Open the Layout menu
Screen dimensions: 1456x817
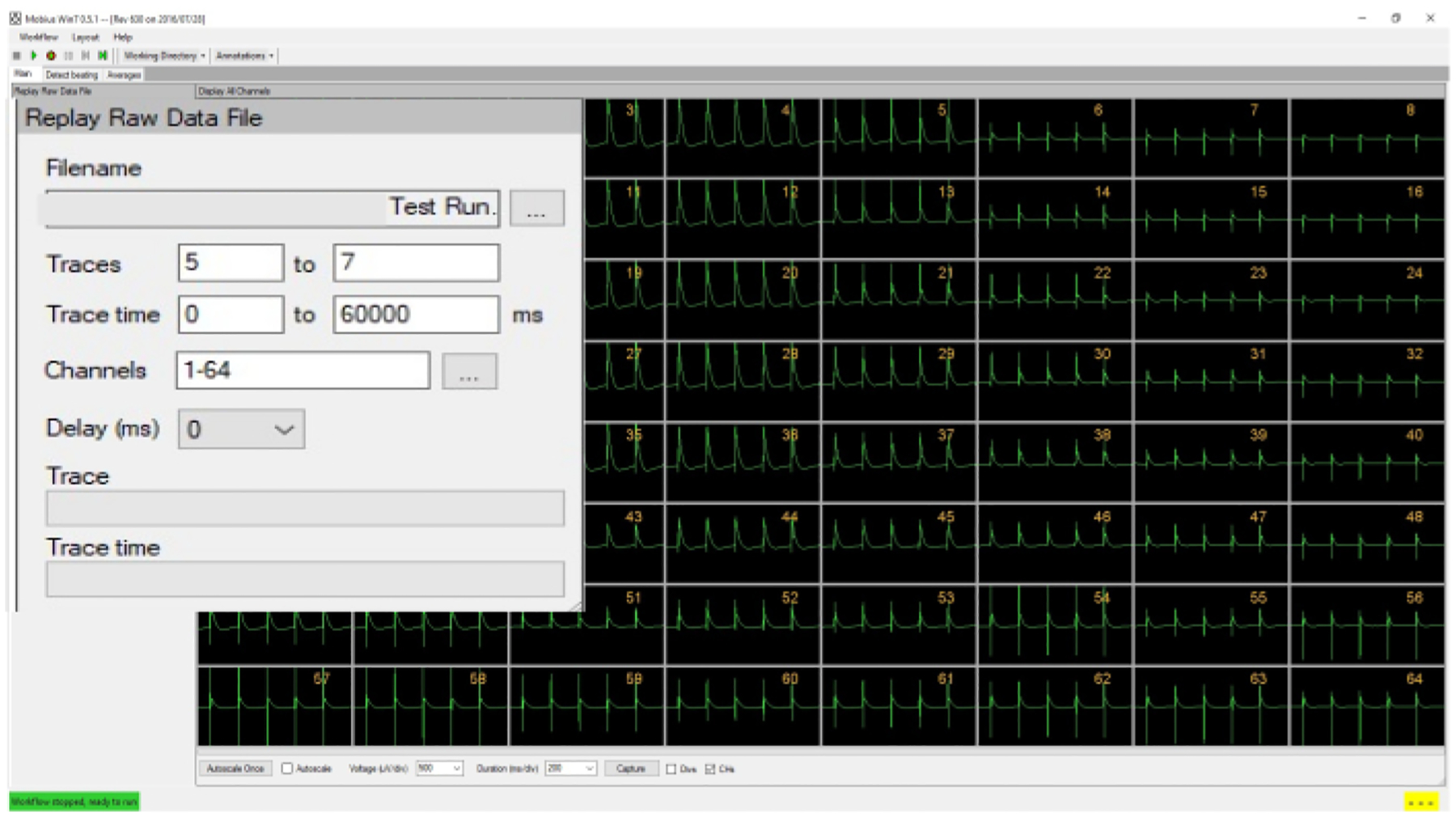coord(85,37)
